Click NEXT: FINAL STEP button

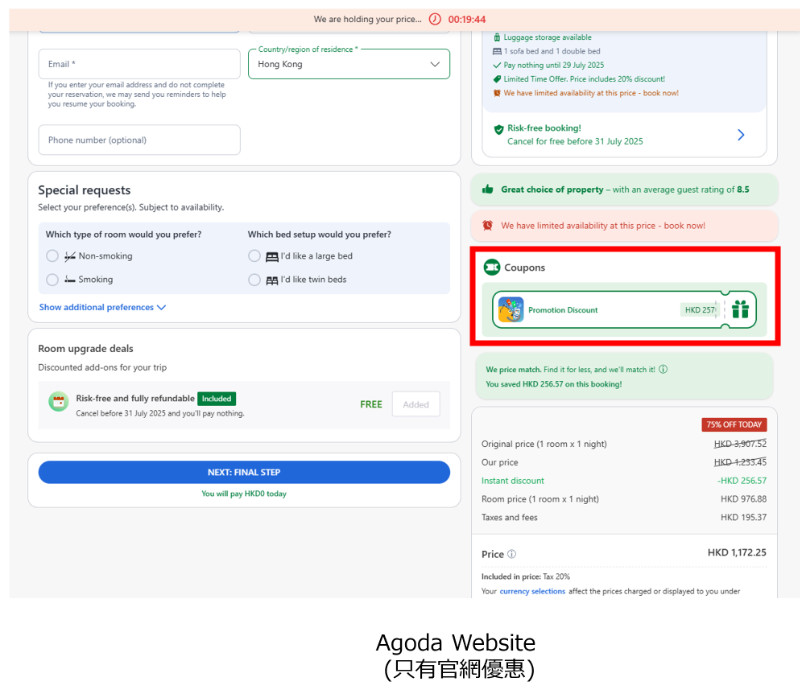(244, 472)
